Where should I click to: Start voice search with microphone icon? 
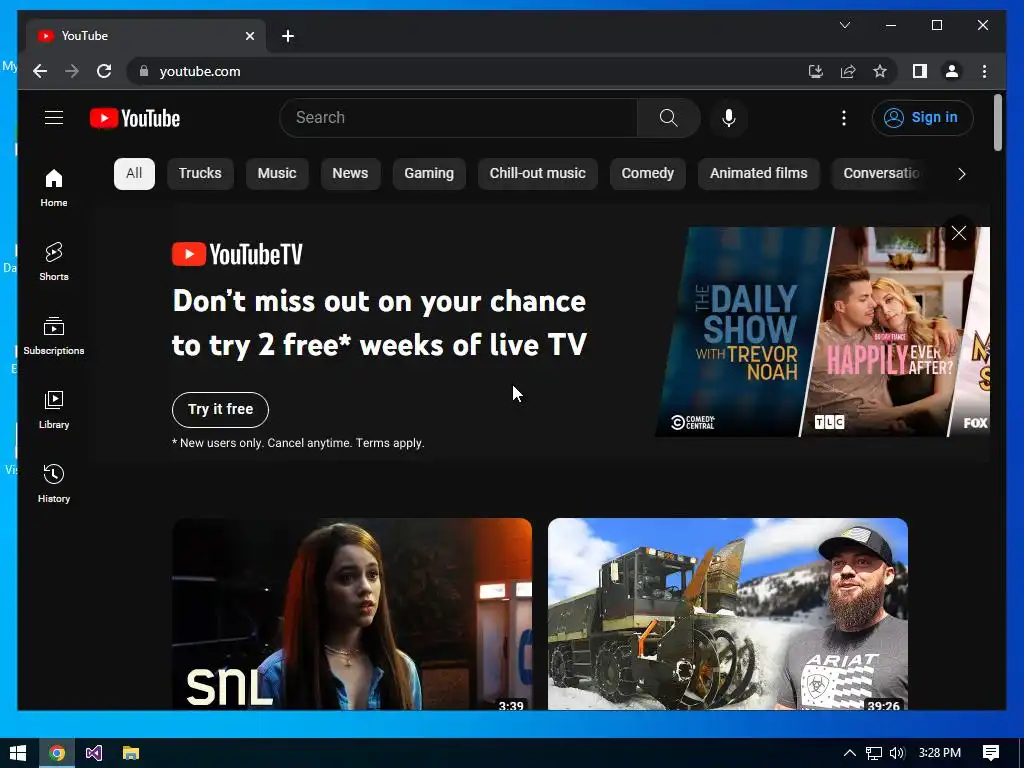click(x=729, y=118)
